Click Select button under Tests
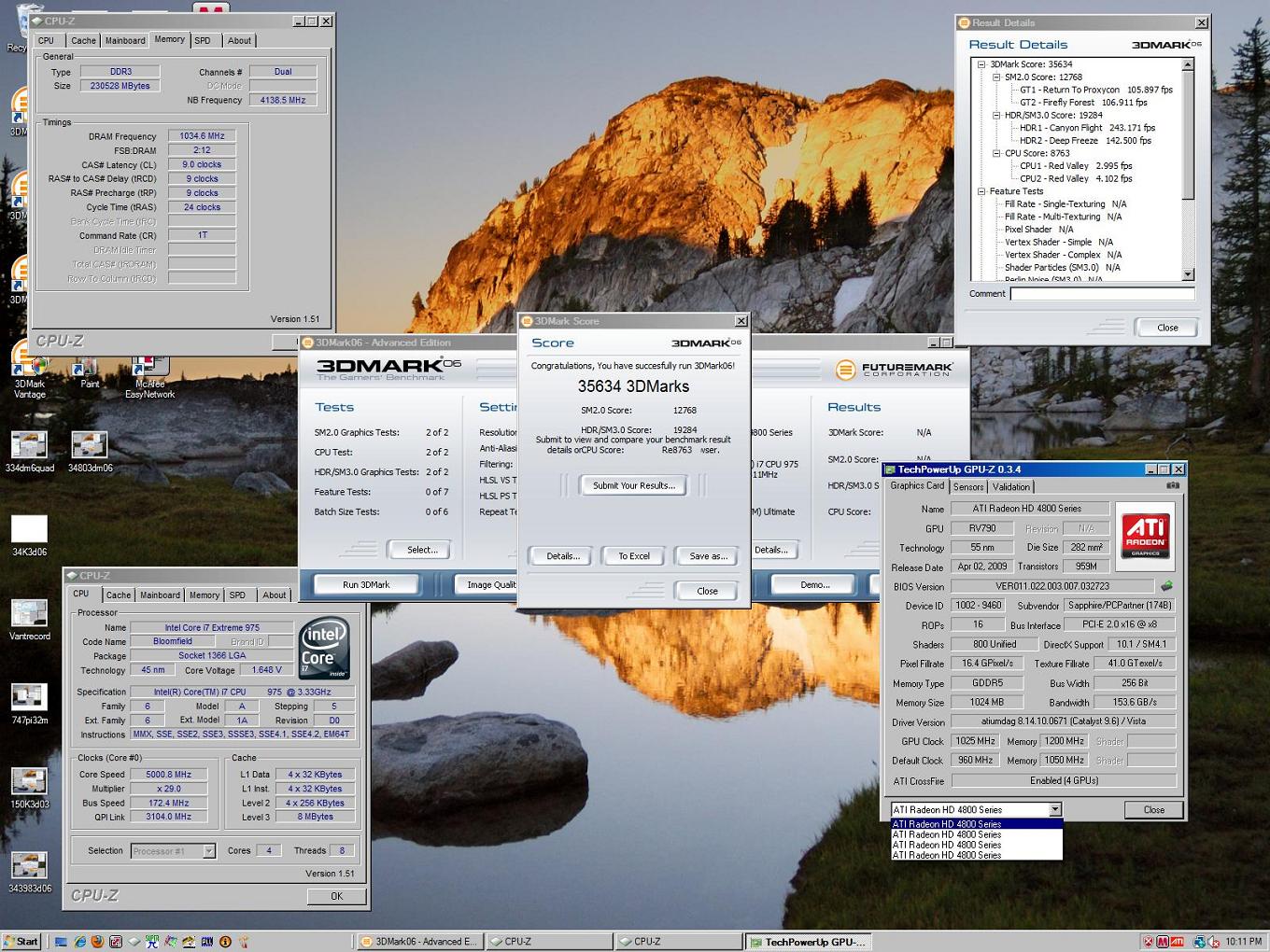 [x=422, y=550]
